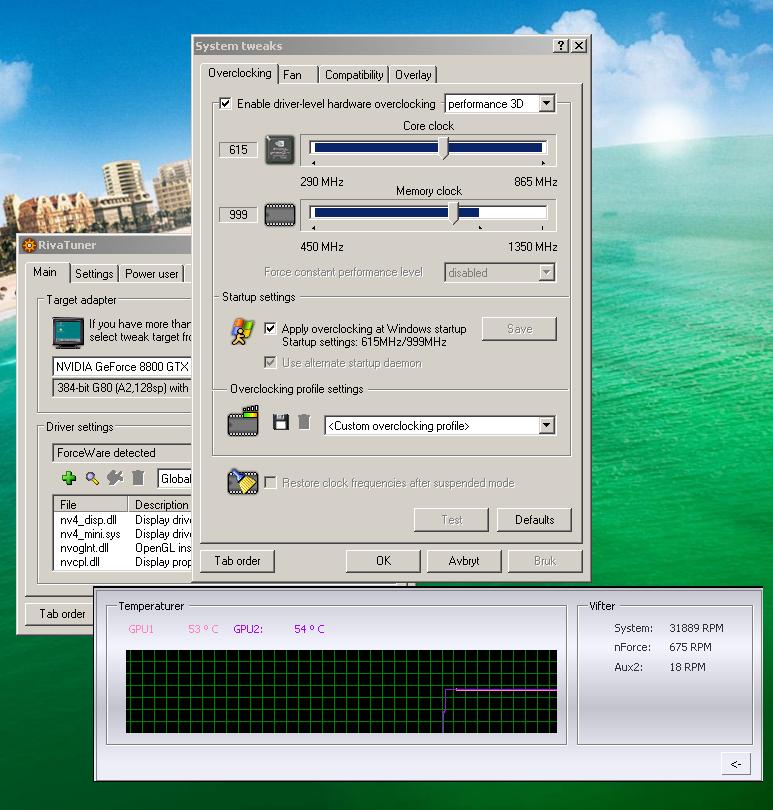Click the System: 31889 RPM reading
Image resolution: width=773 pixels, height=810 pixels.
click(669, 628)
